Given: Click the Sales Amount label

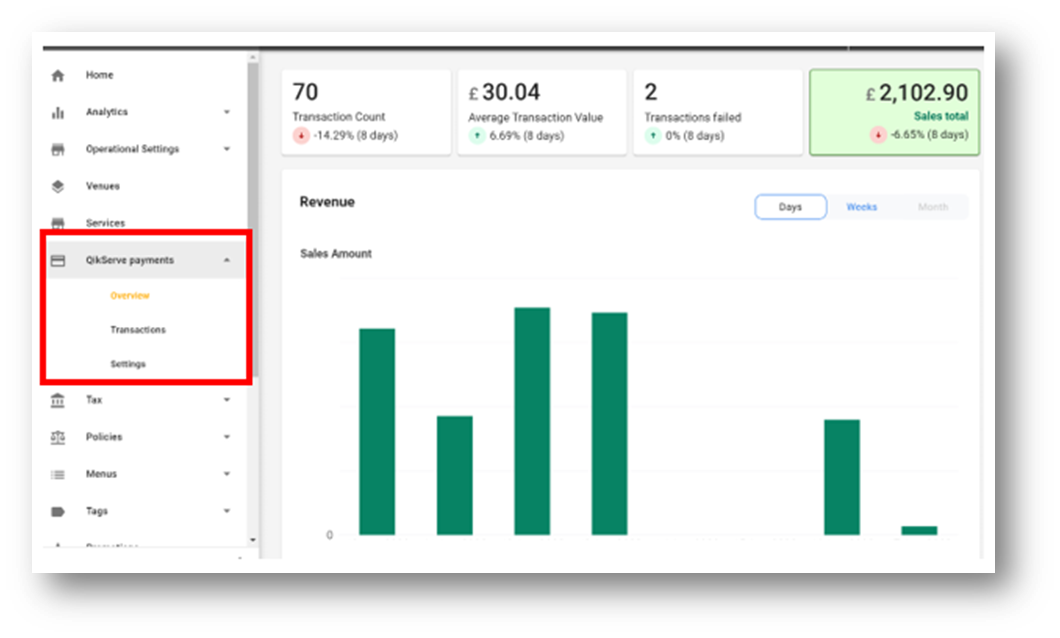Looking at the screenshot, I should [336, 253].
